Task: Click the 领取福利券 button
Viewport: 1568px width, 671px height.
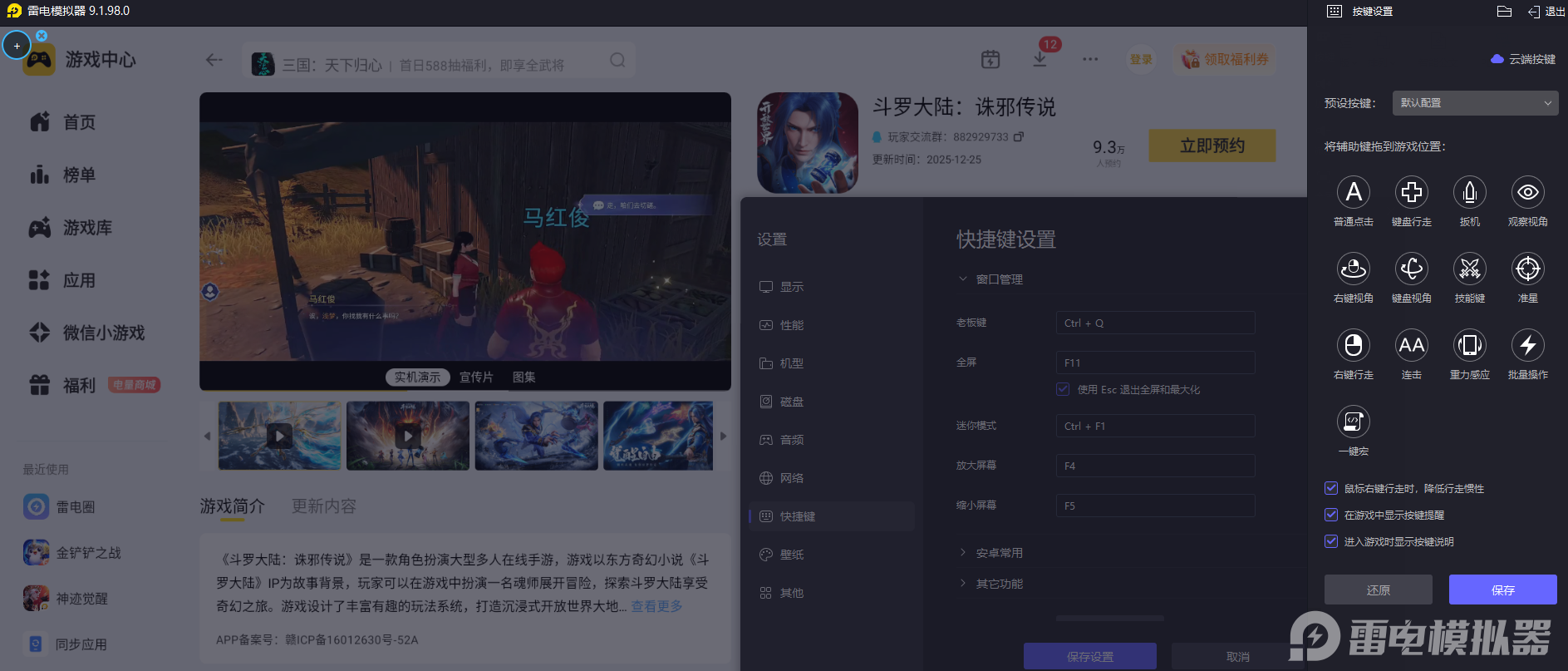Action: coord(1225,59)
